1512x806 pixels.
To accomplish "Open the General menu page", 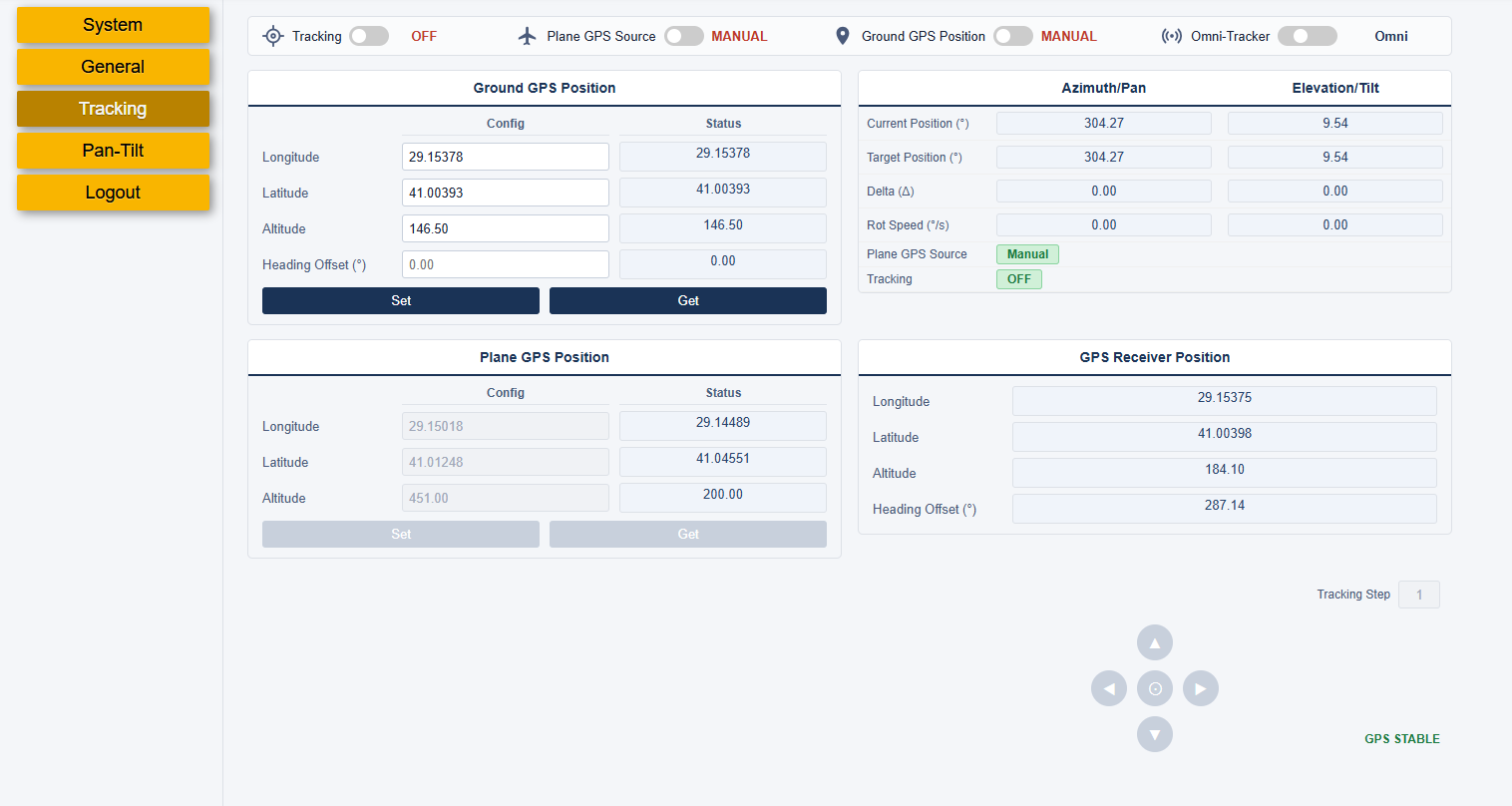I will tap(113, 67).
